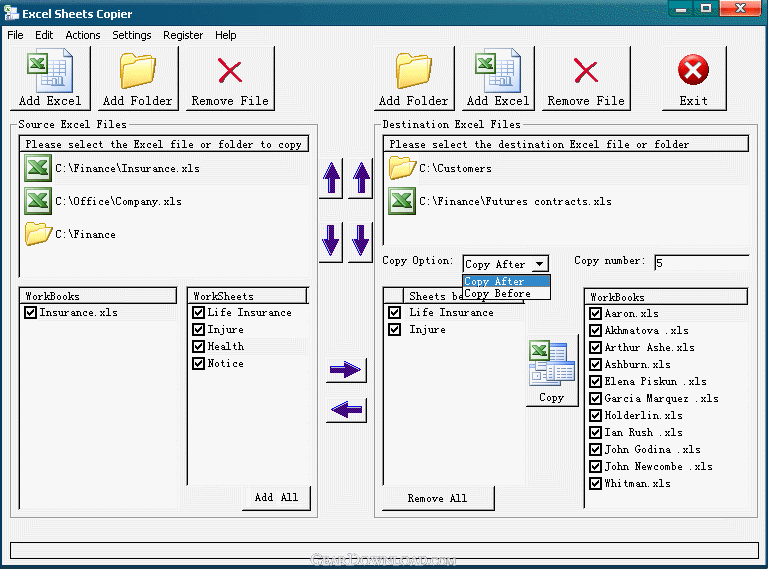Click the right down arrow button
The width and height of the screenshot is (768, 569).
tap(361, 241)
